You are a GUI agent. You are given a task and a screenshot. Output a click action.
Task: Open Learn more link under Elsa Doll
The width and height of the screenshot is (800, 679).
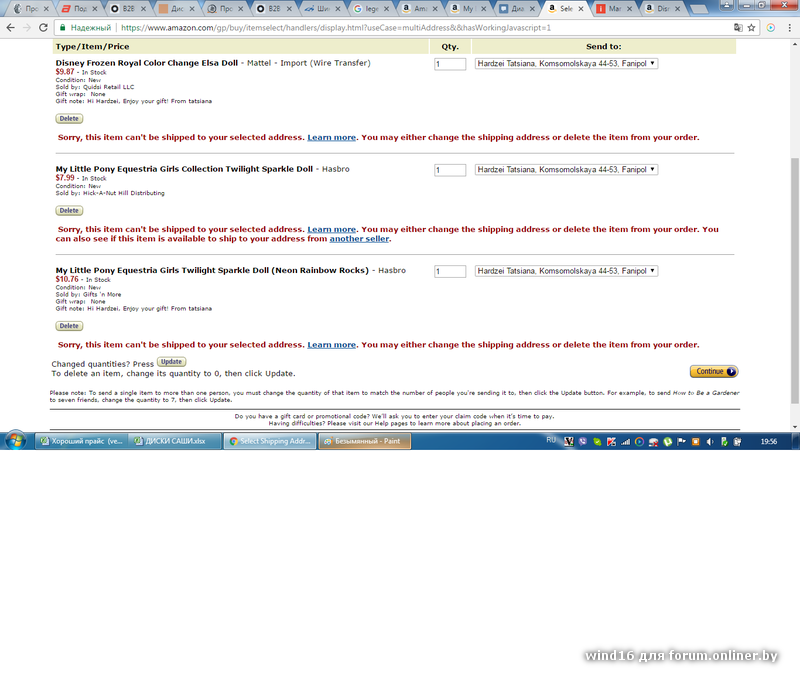pyautogui.click(x=332, y=137)
